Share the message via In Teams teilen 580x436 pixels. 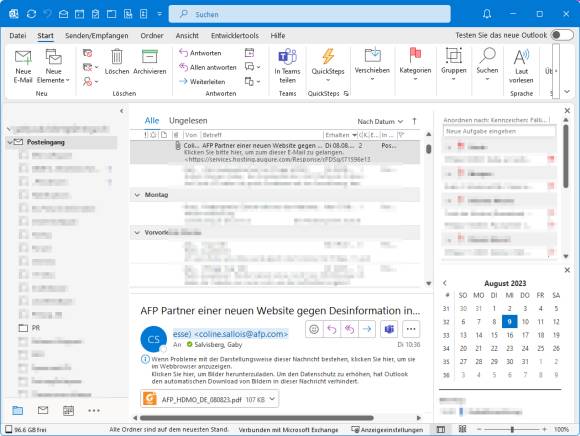287,67
